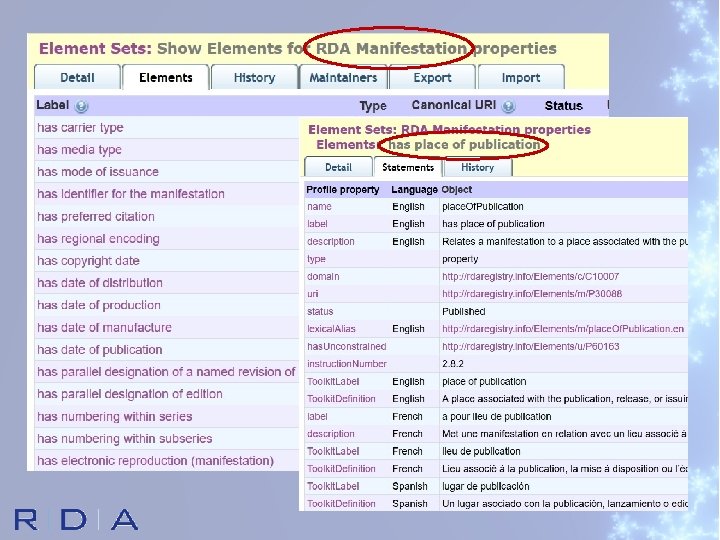Click the 'instructionNumber' profile property

(x=347, y=364)
